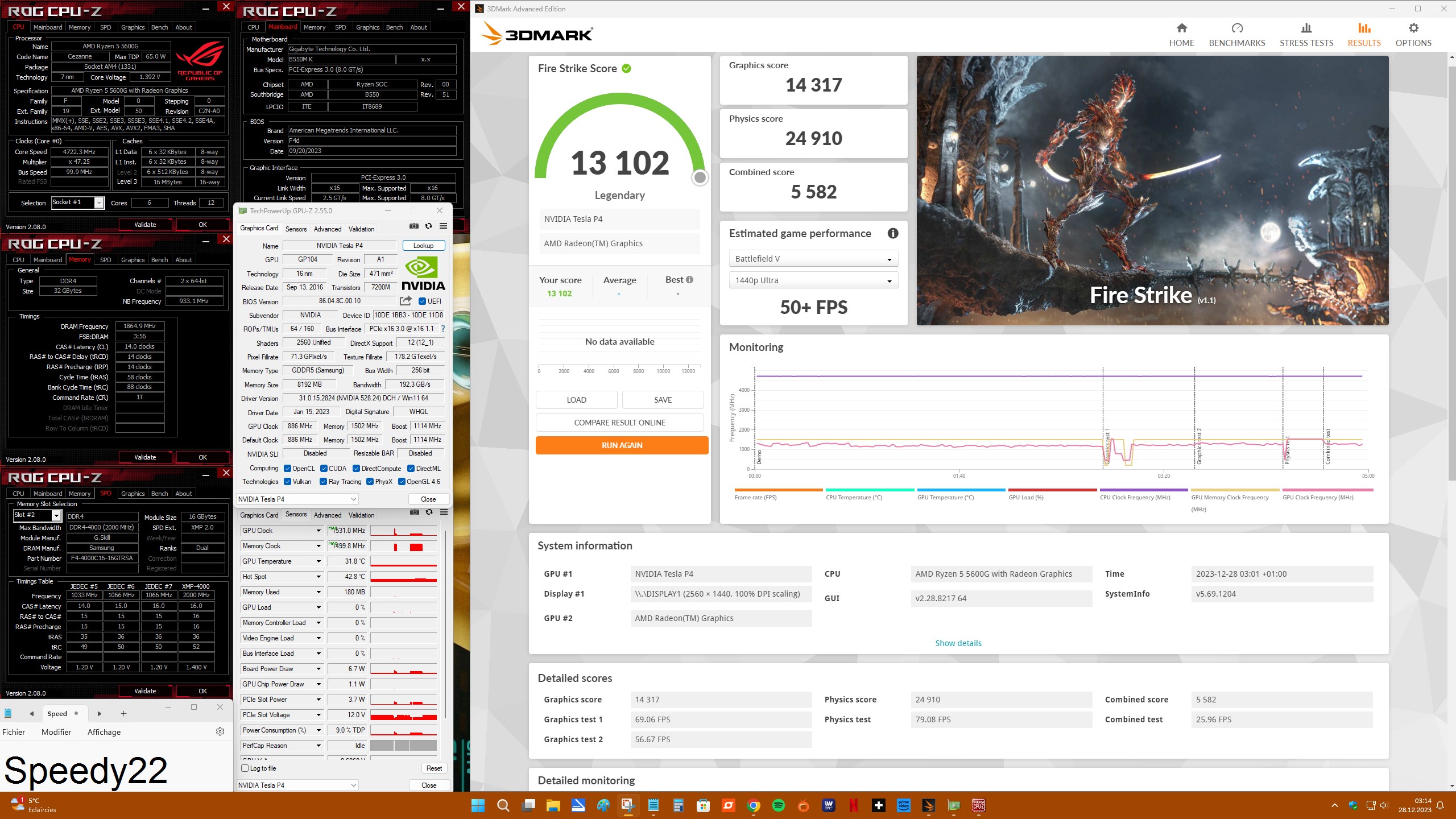The height and width of the screenshot is (819, 1456).
Task: Refresh GPU-Z Graphics Card window
Action: point(429,226)
